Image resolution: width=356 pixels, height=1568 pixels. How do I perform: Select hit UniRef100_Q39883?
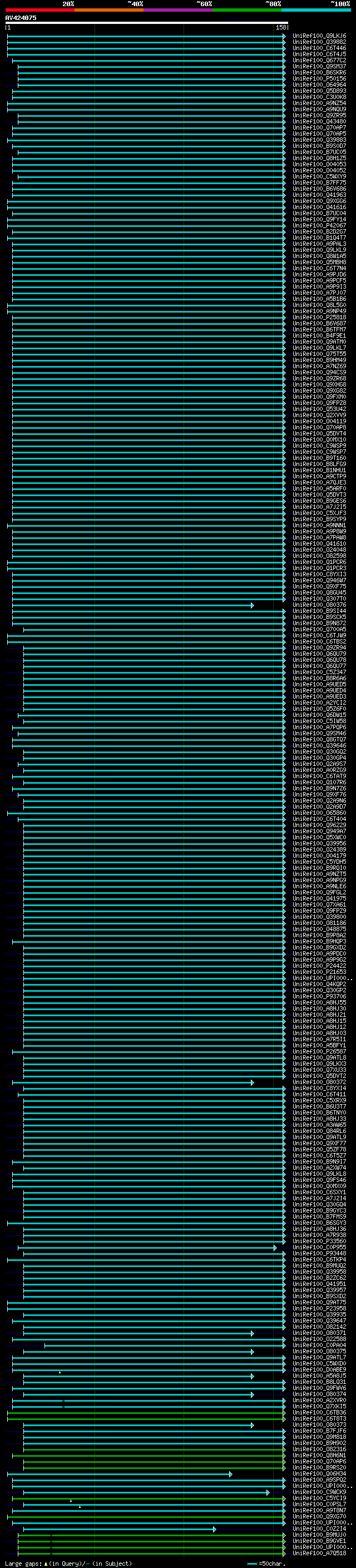click(x=319, y=140)
